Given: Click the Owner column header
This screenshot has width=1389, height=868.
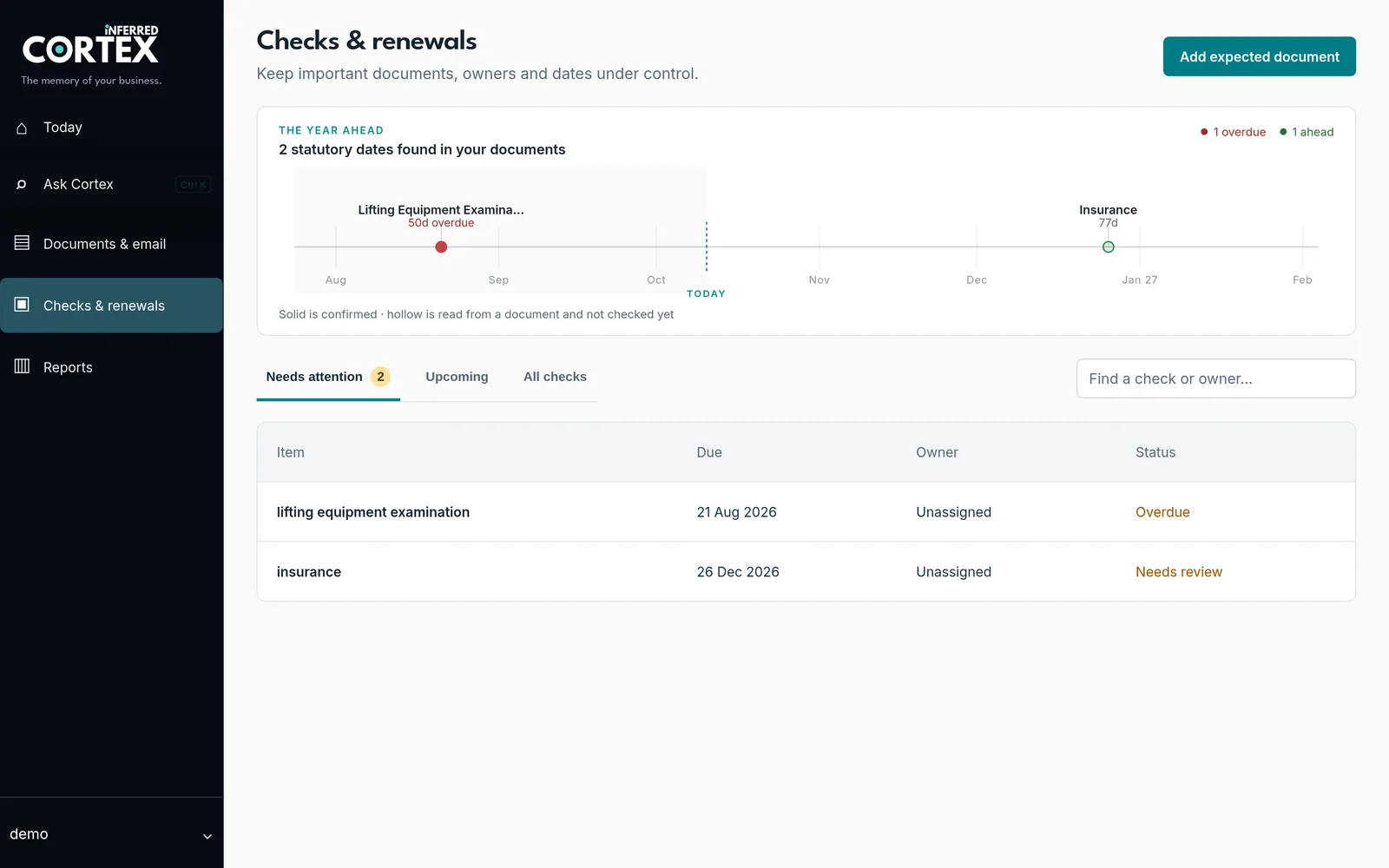Looking at the screenshot, I should point(937,452).
